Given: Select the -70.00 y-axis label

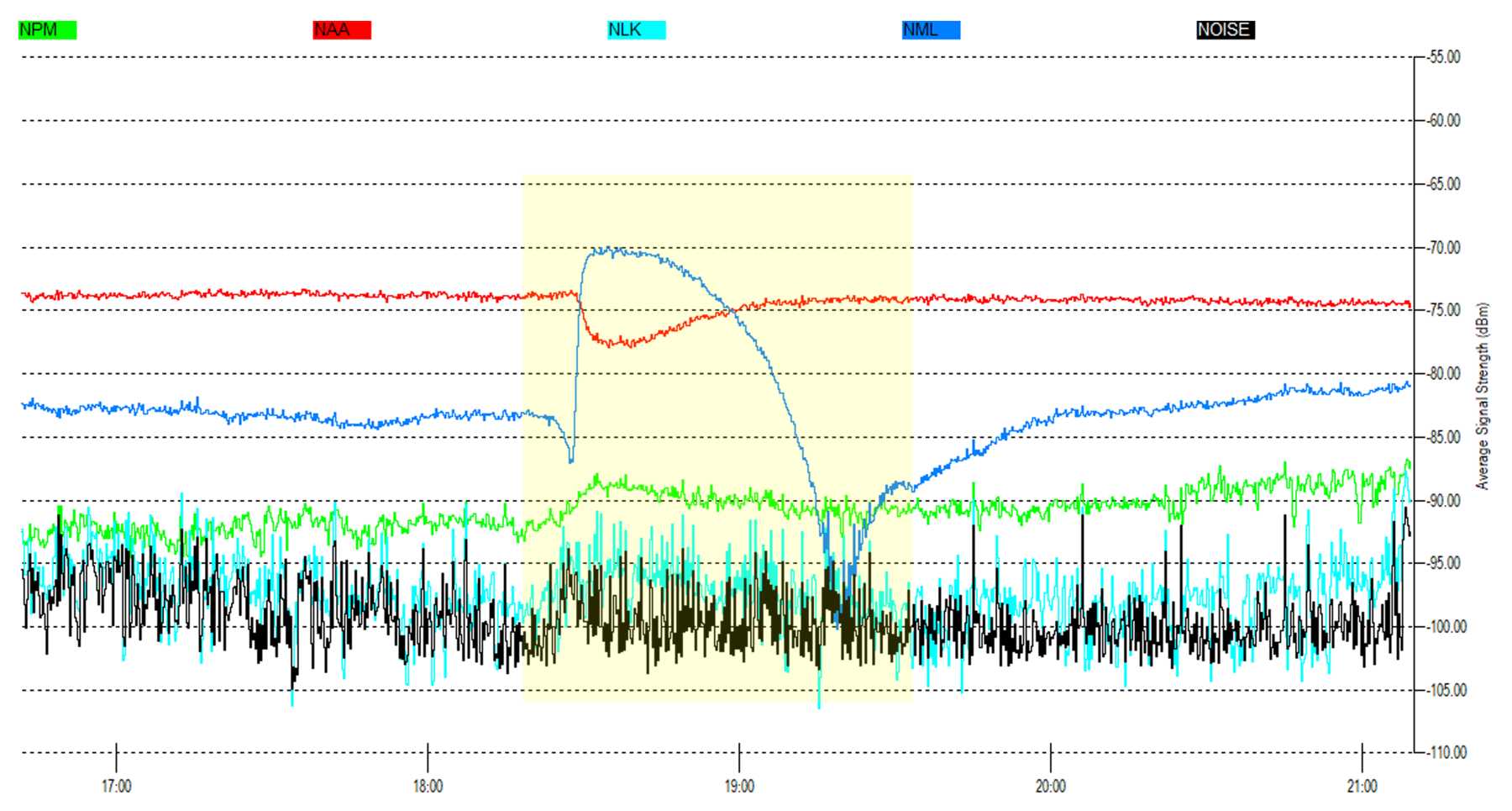Looking at the screenshot, I should pos(1444,248).
